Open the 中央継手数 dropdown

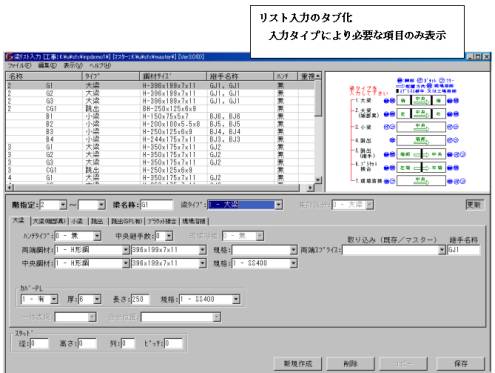point(169,236)
